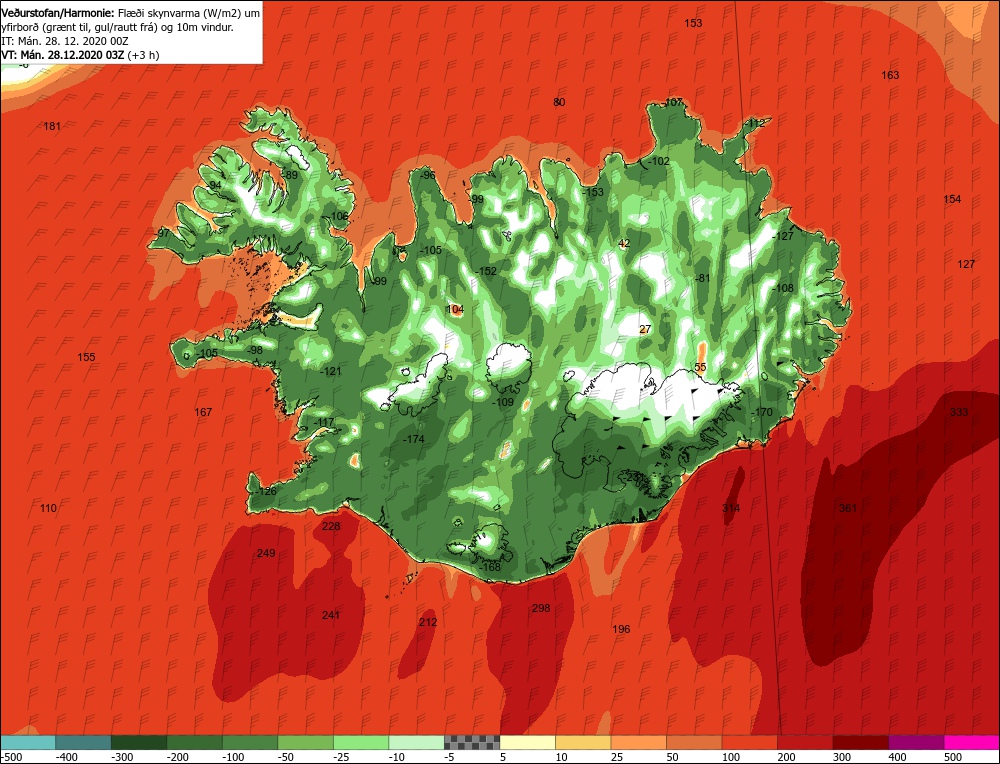Viewport: 1000px width, 764px height.
Task: Click the -98 value on Snæfellsnes peninsula
Action: (254, 350)
